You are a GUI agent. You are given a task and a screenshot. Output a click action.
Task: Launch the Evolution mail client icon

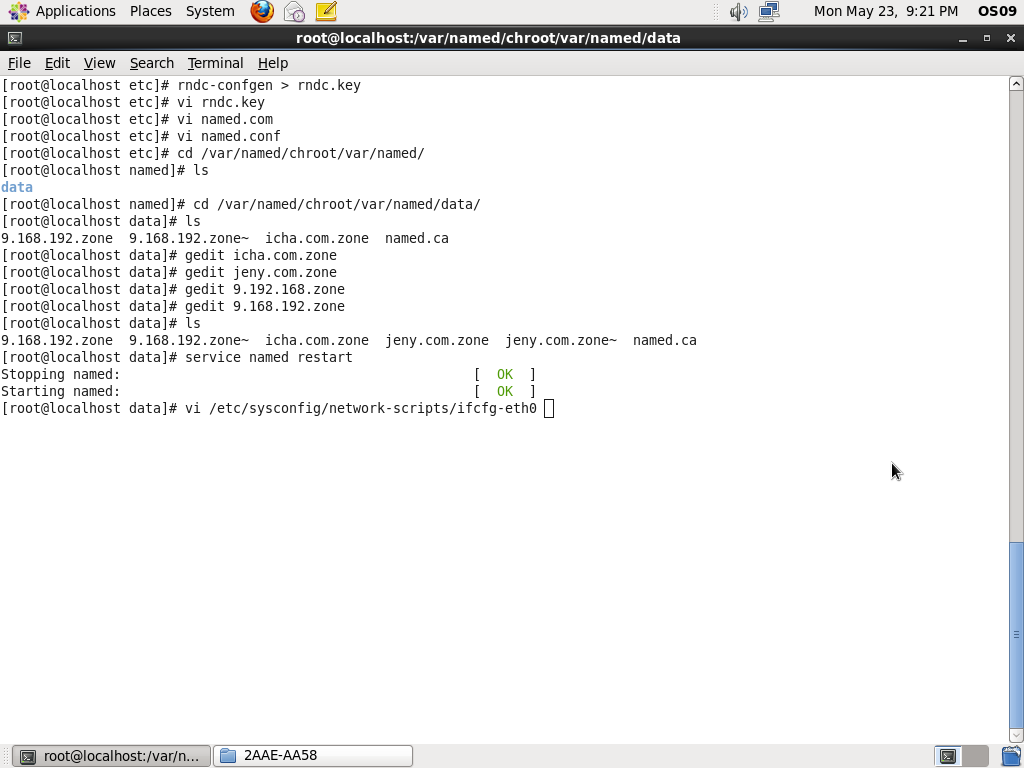(293, 11)
